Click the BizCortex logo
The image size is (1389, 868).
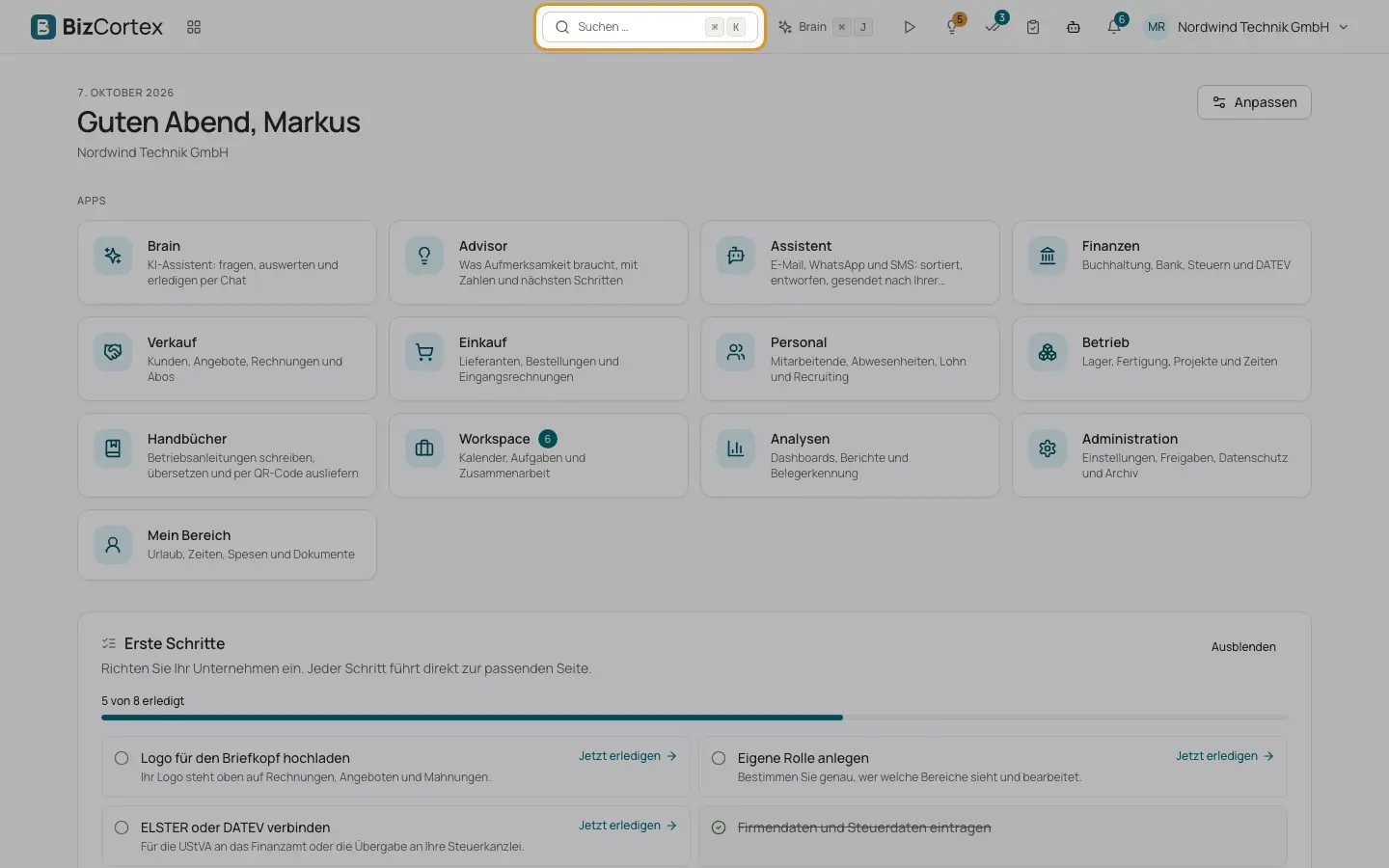96,27
